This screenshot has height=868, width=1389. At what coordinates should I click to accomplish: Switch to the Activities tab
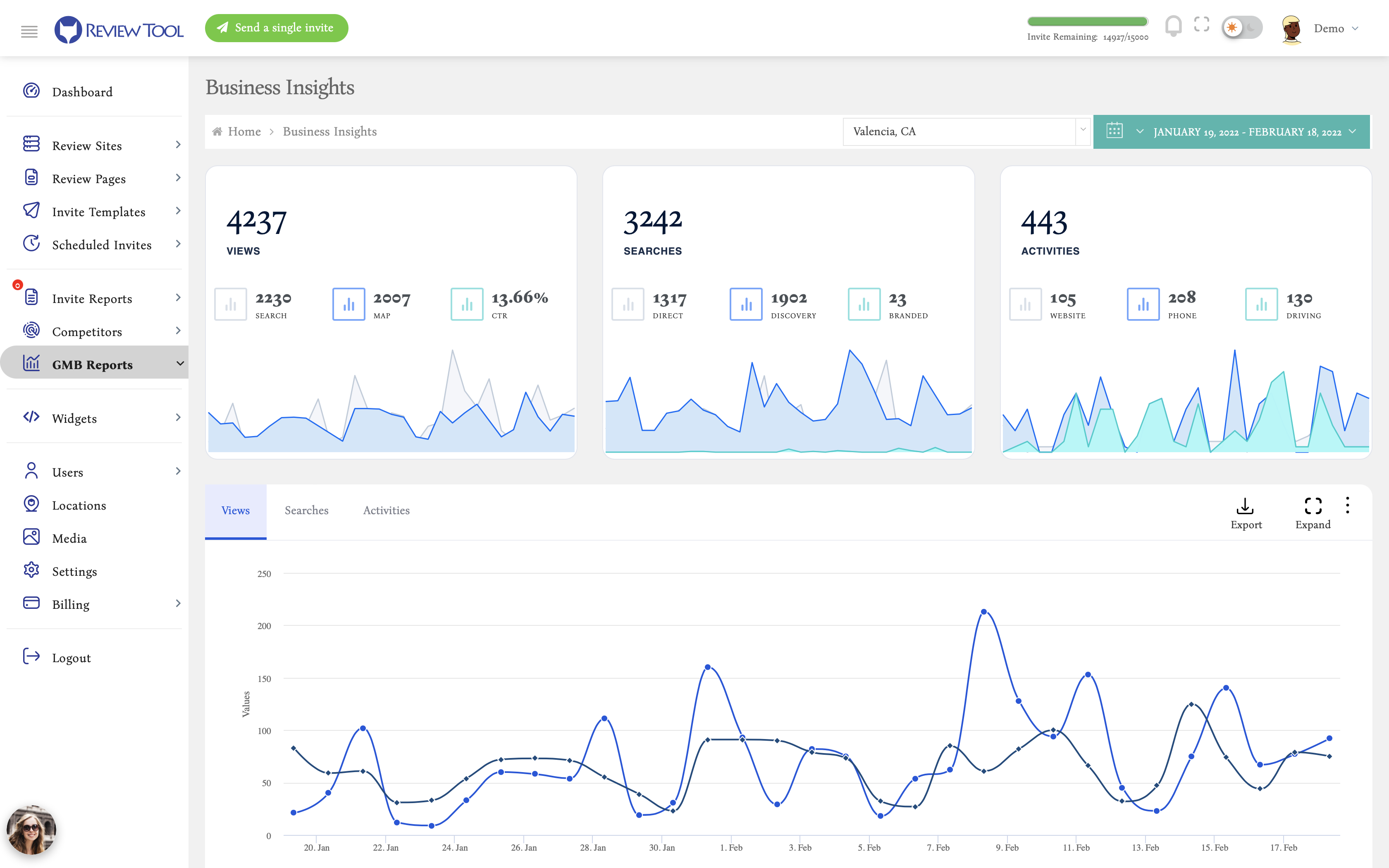pyautogui.click(x=386, y=510)
